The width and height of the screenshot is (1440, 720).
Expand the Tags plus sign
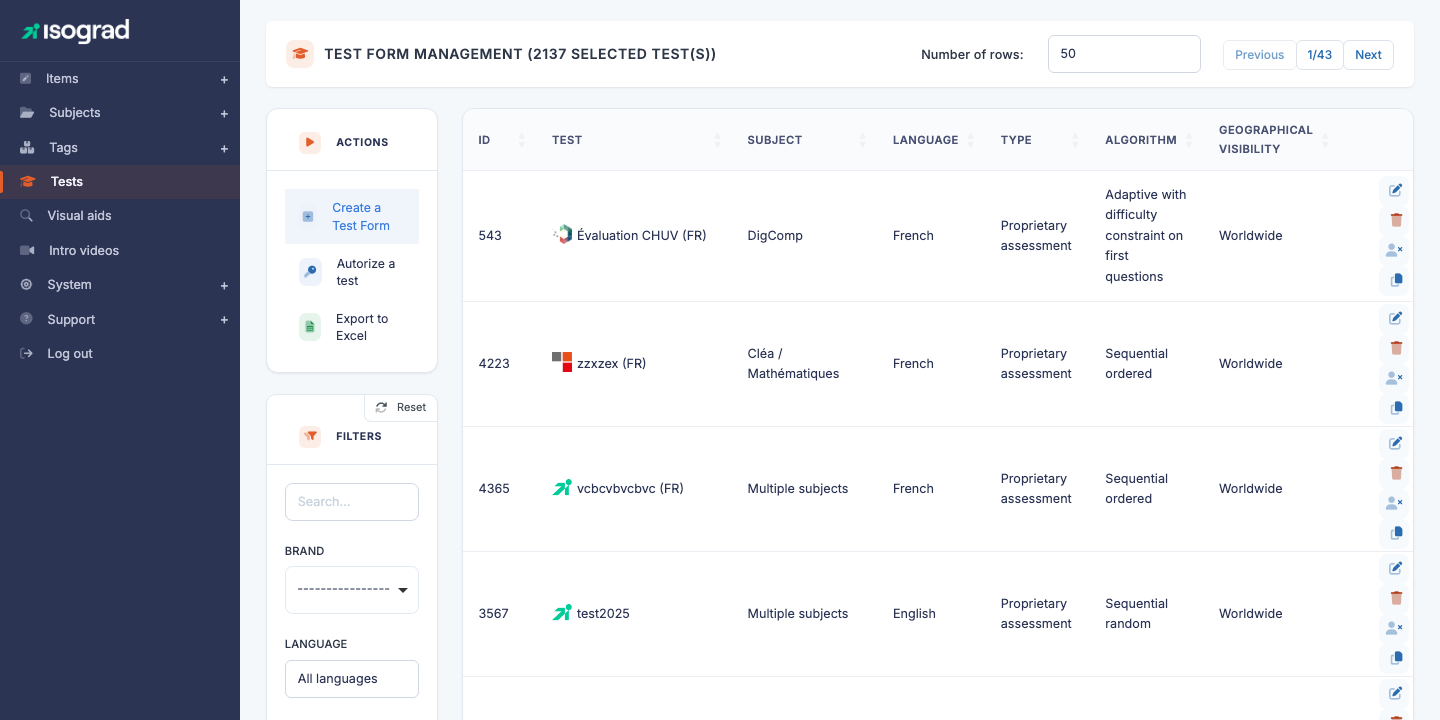point(224,148)
